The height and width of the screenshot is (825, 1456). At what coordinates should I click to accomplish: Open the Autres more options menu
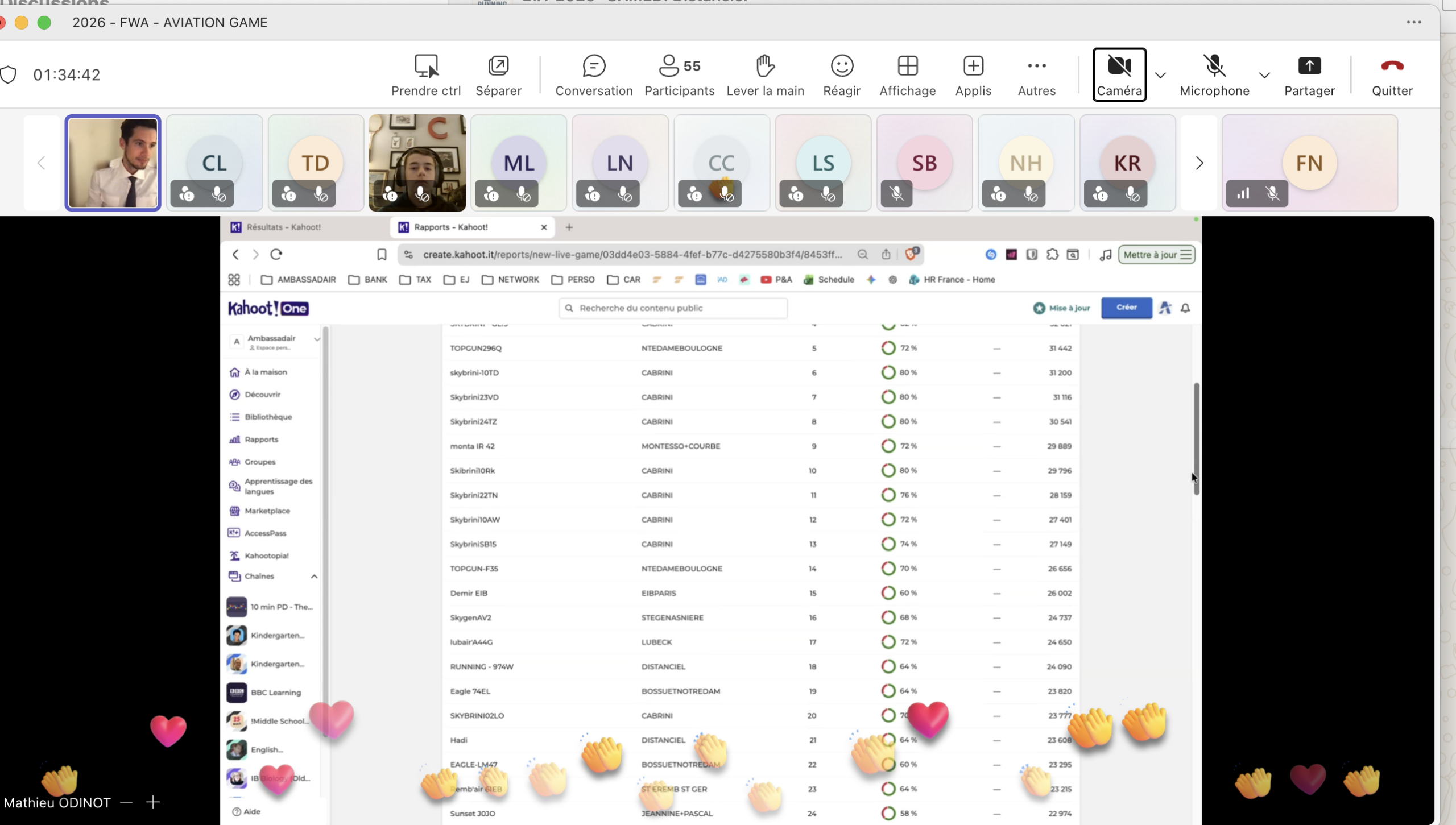point(1036,67)
